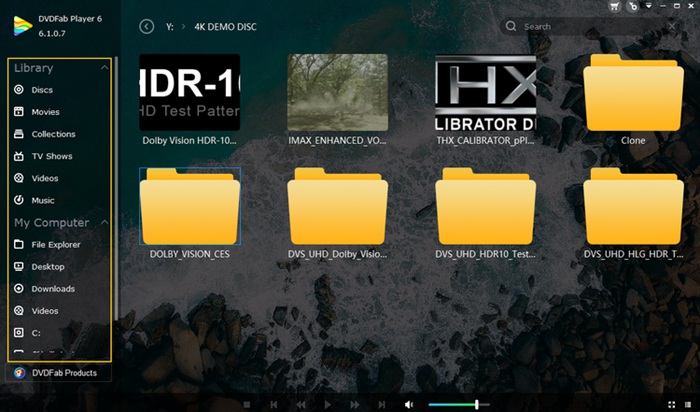Image resolution: width=700 pixels, height=412 pixels.
Task: Click the sidebar vertical scrollbar
Action: click(117, 187)
